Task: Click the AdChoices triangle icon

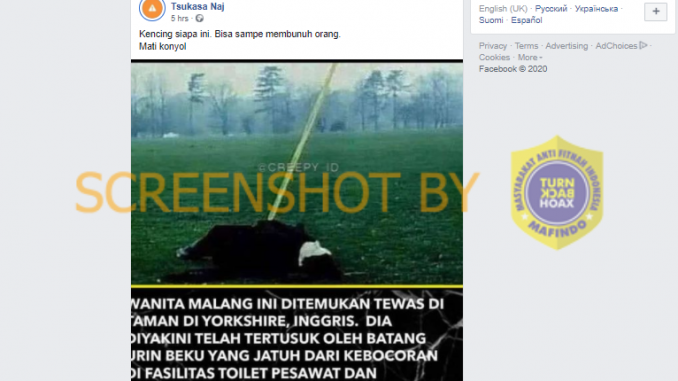Action: click(643, 45)
